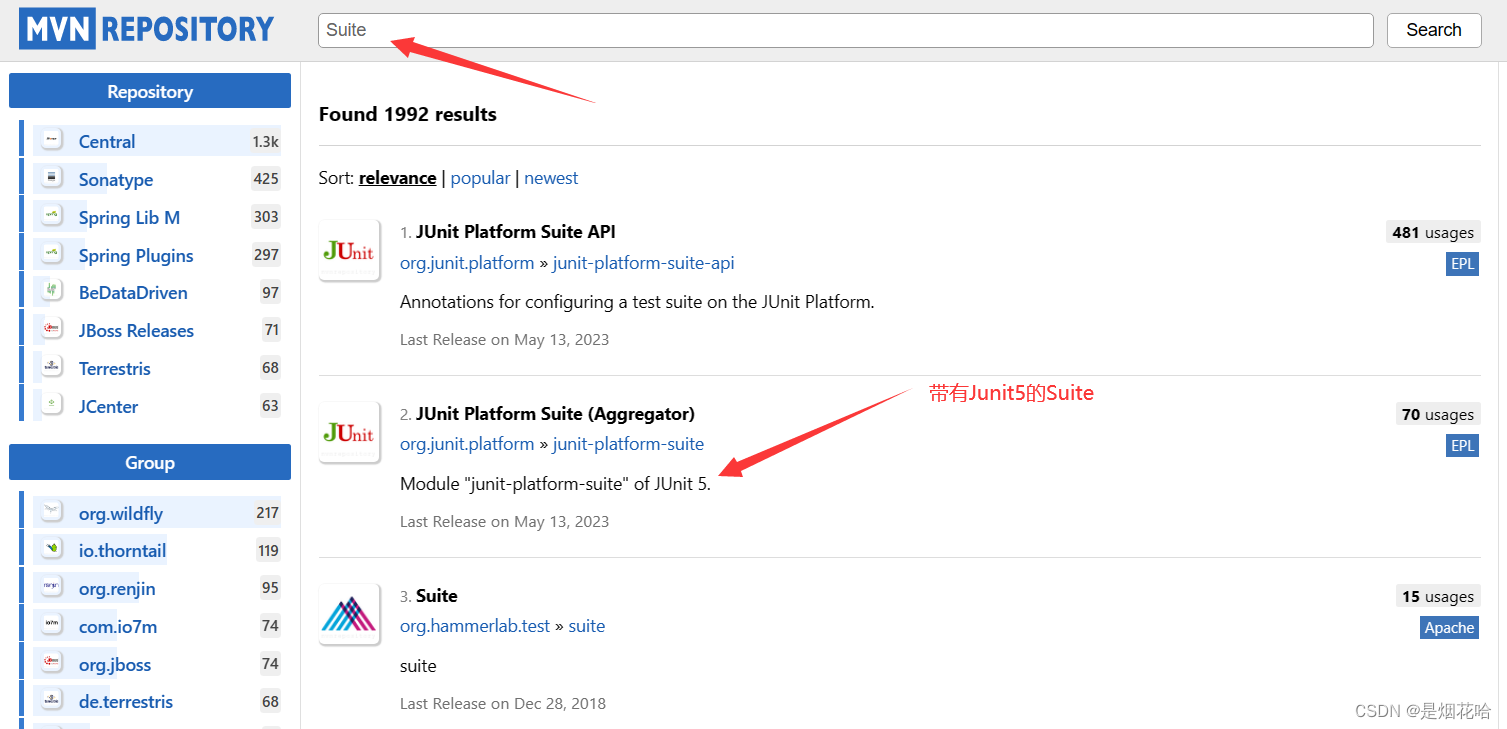Open the MVN Repository home logo

pyautogui.click(x=146, y=30)
